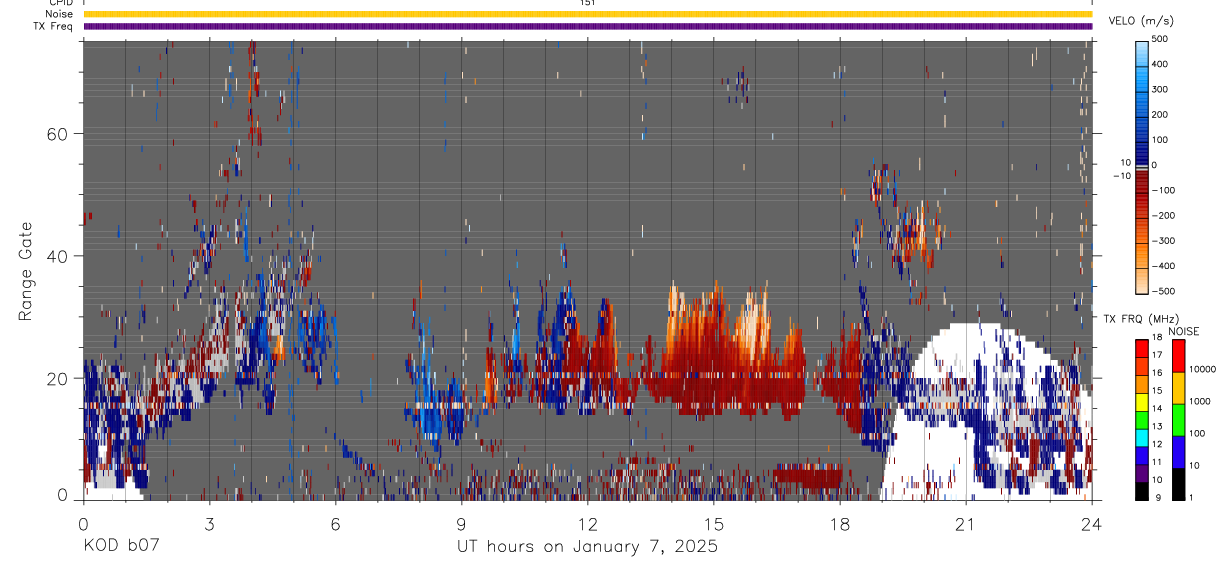Image resolution: width=1228 pixels, height=567 pixels.
Task: Click the 'TX FRQ (MHz)' legend title
Action: 1143,319
